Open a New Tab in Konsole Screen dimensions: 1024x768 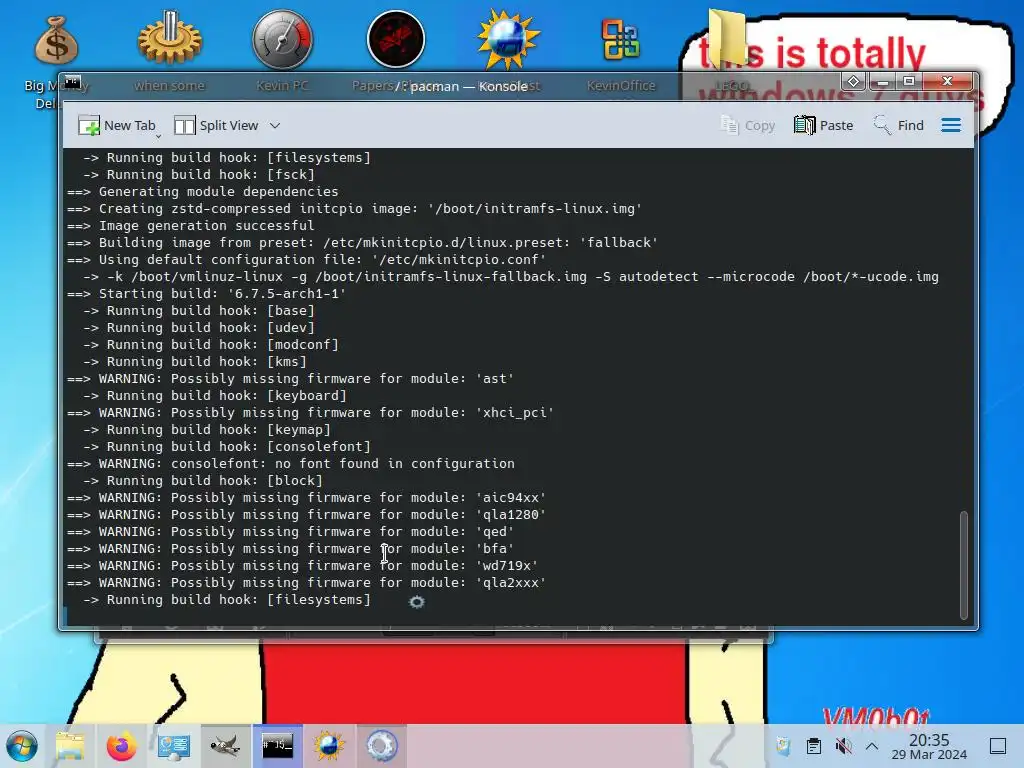(116, 125)
